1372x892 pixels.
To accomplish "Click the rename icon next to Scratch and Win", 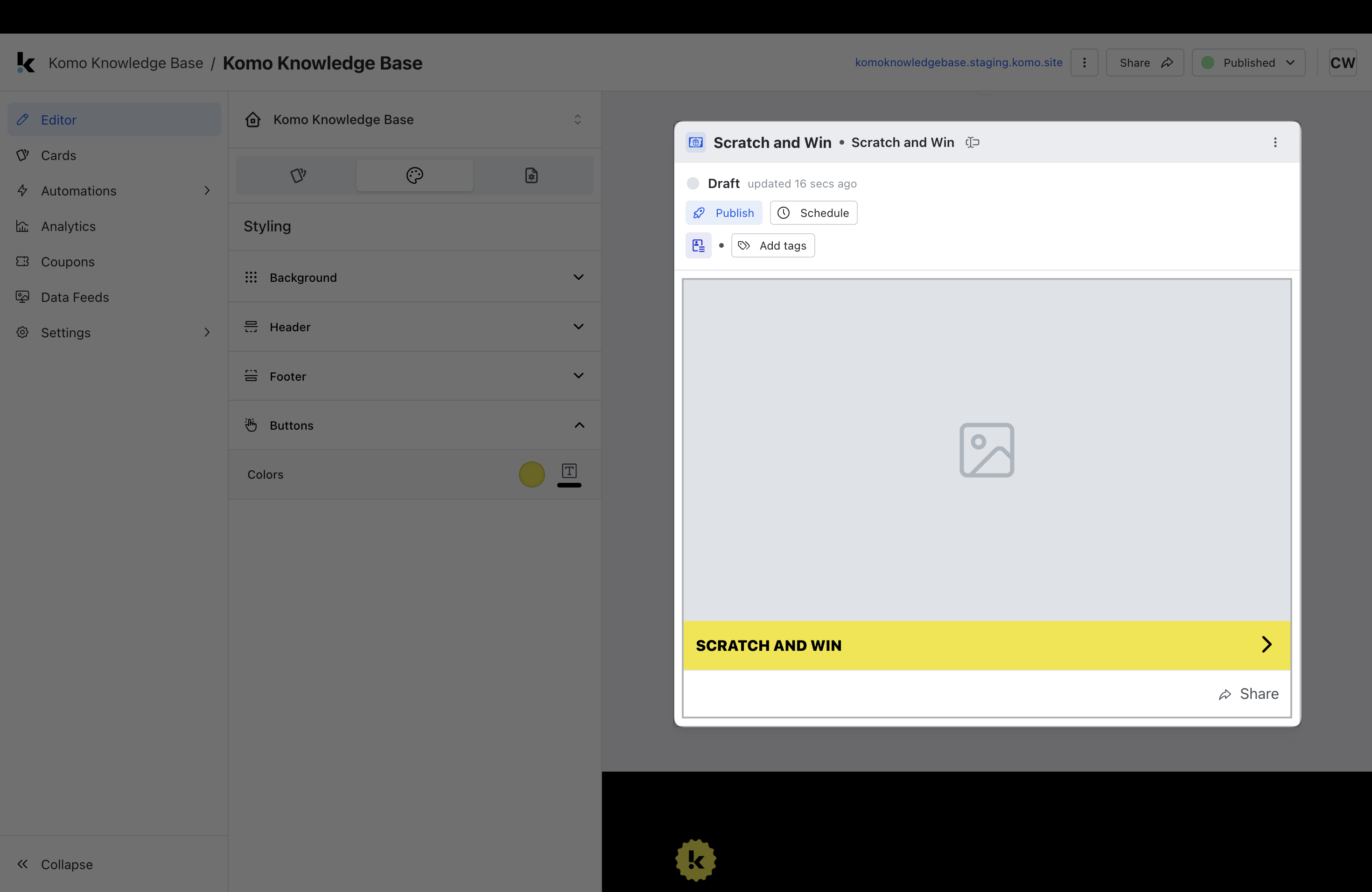I will click(973, 142).
